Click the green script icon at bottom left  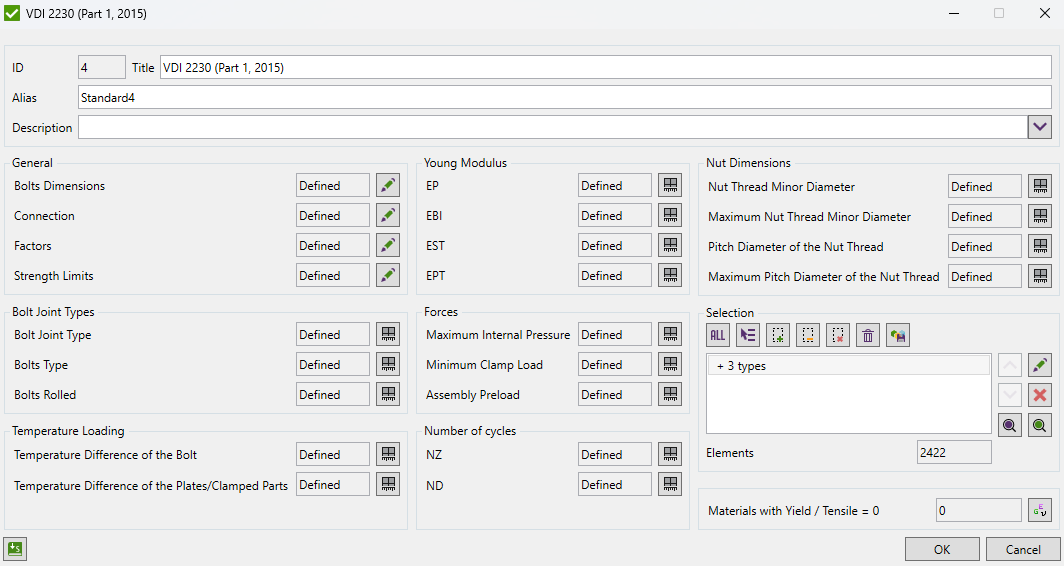[x=15, y=548]
